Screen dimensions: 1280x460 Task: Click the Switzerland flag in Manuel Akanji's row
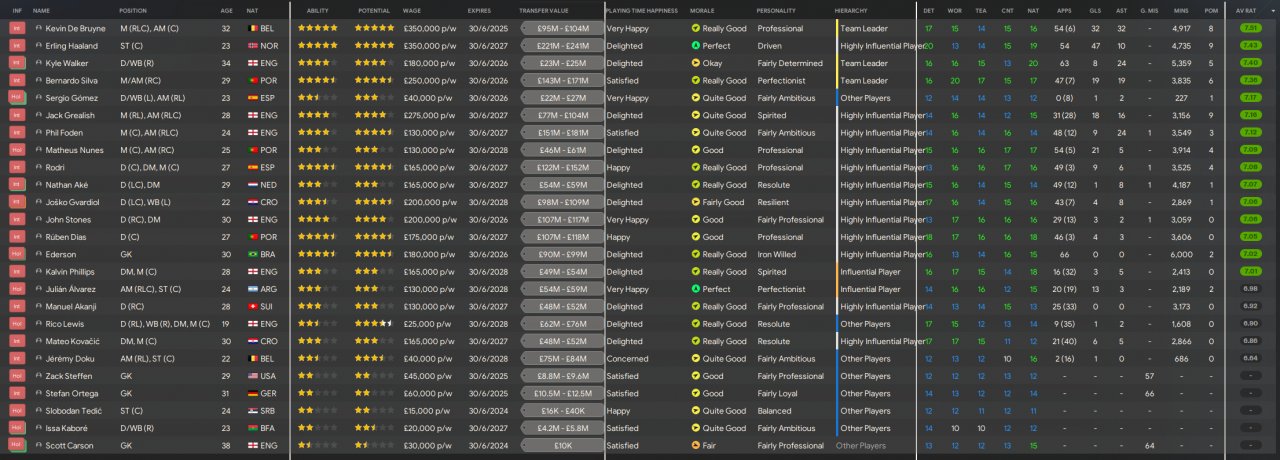pos(251,307)
